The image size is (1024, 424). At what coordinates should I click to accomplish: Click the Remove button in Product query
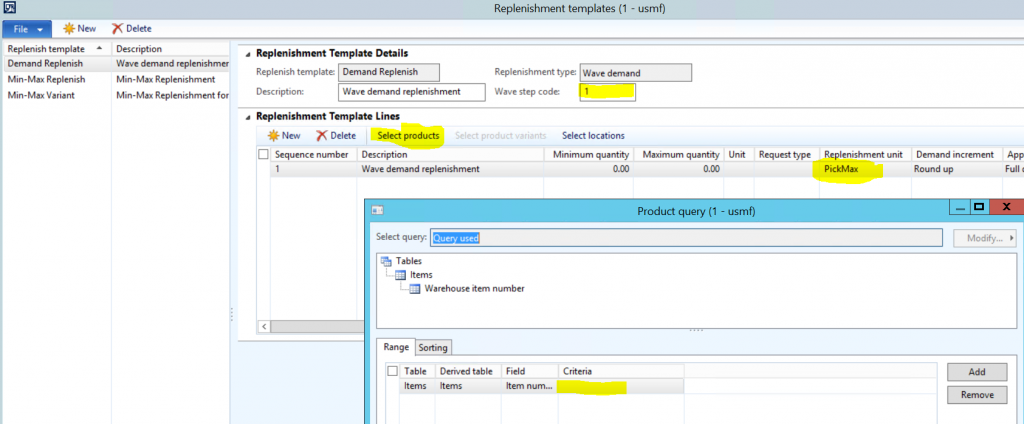pyautogui.click(x=976, y=395)
